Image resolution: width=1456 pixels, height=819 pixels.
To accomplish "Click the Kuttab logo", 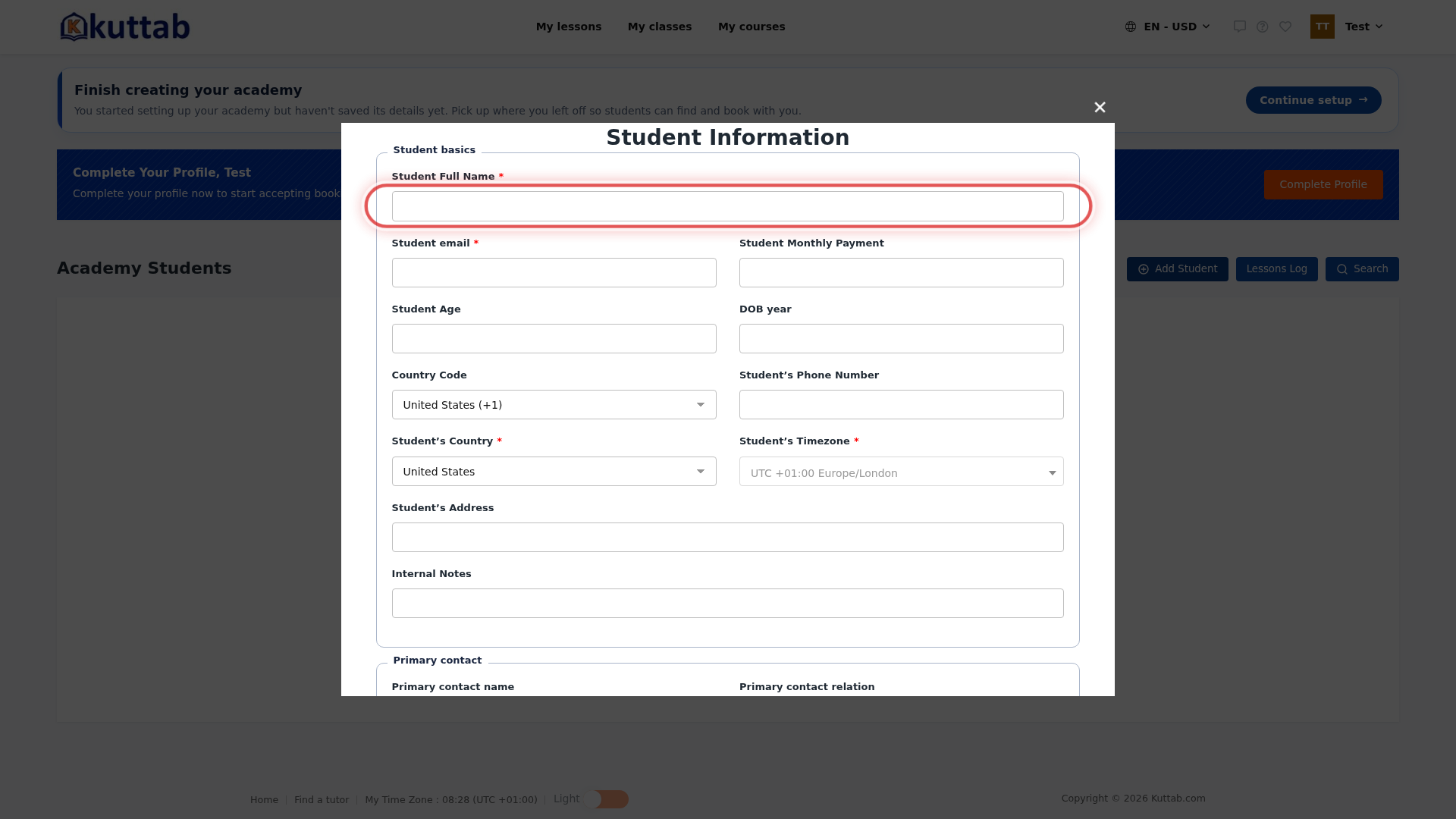I will 125,27.
